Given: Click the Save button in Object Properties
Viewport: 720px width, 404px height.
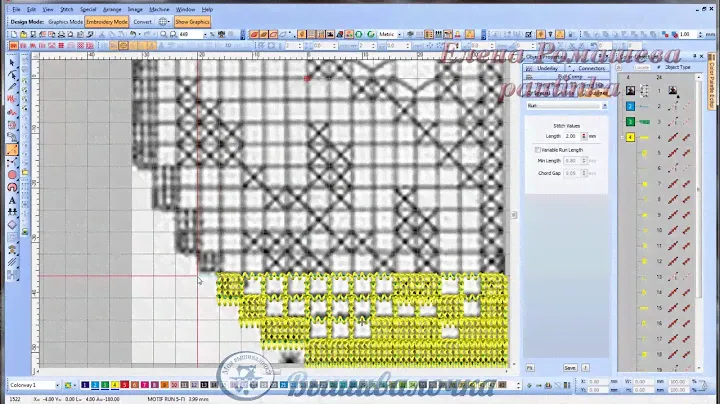Looking at the screenshot, I should pos(569,367).
